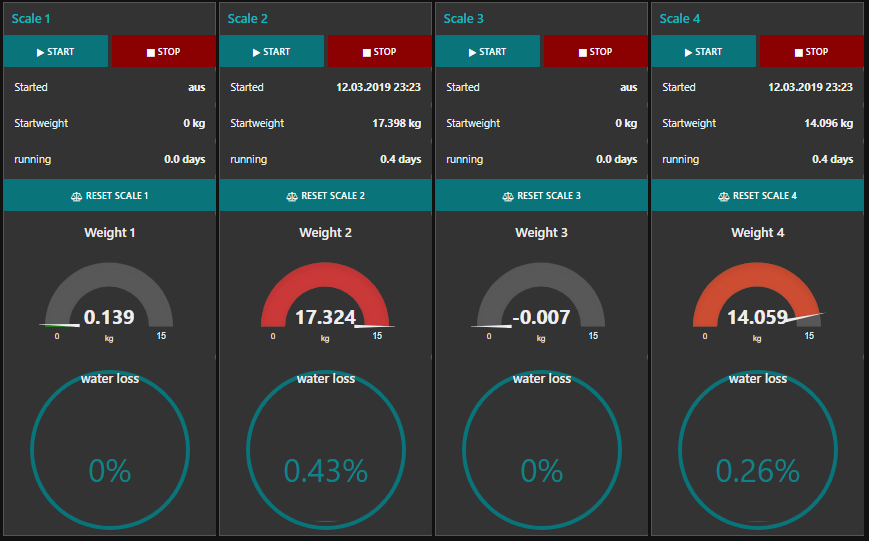This screenshot has height=541, width=869.
Task: Click the play triangle icon on Scale 4 START
Action: [x=688, y=53]
